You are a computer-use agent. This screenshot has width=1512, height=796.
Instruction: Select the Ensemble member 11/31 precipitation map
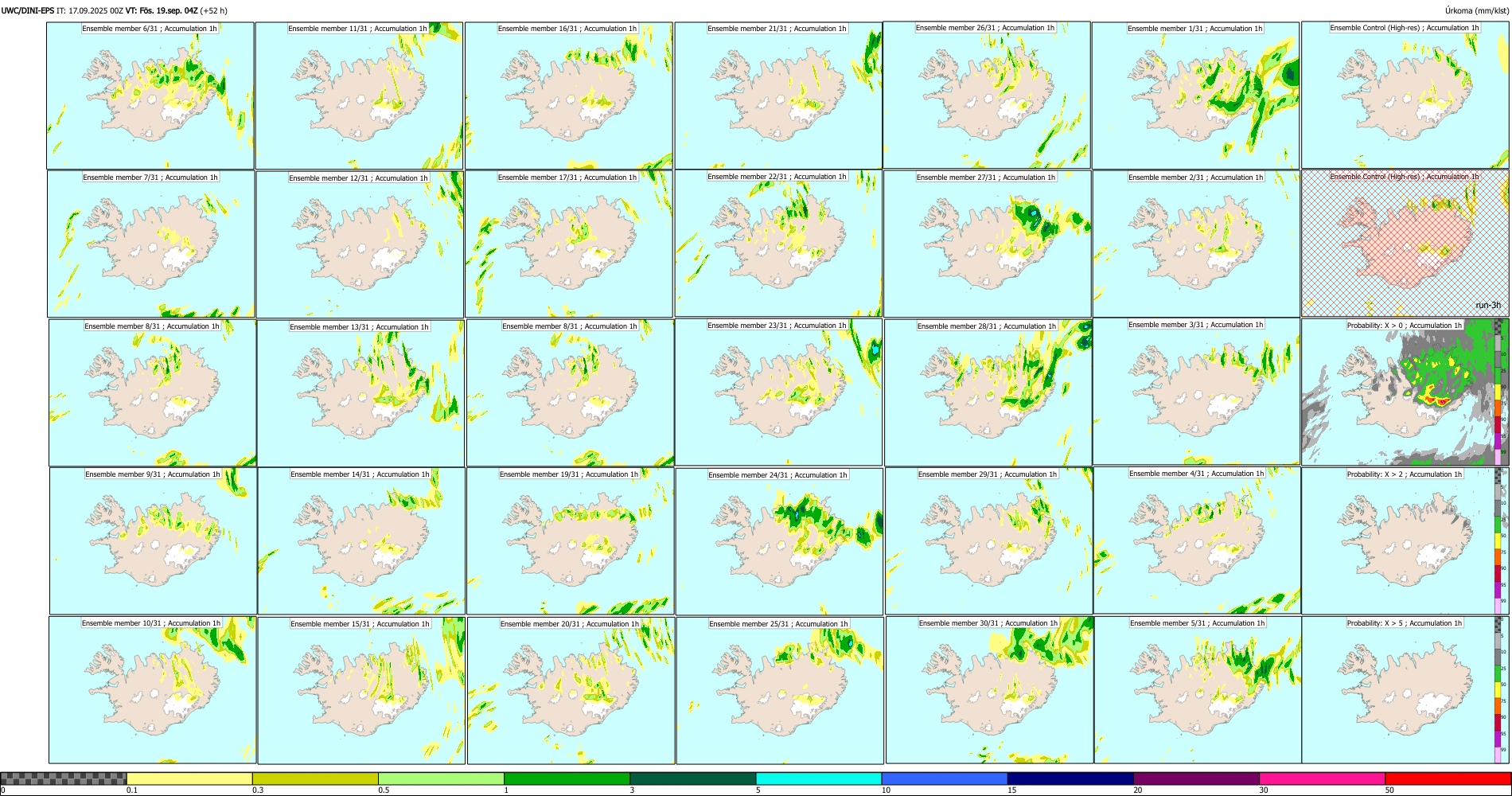[x=359, y=96]
